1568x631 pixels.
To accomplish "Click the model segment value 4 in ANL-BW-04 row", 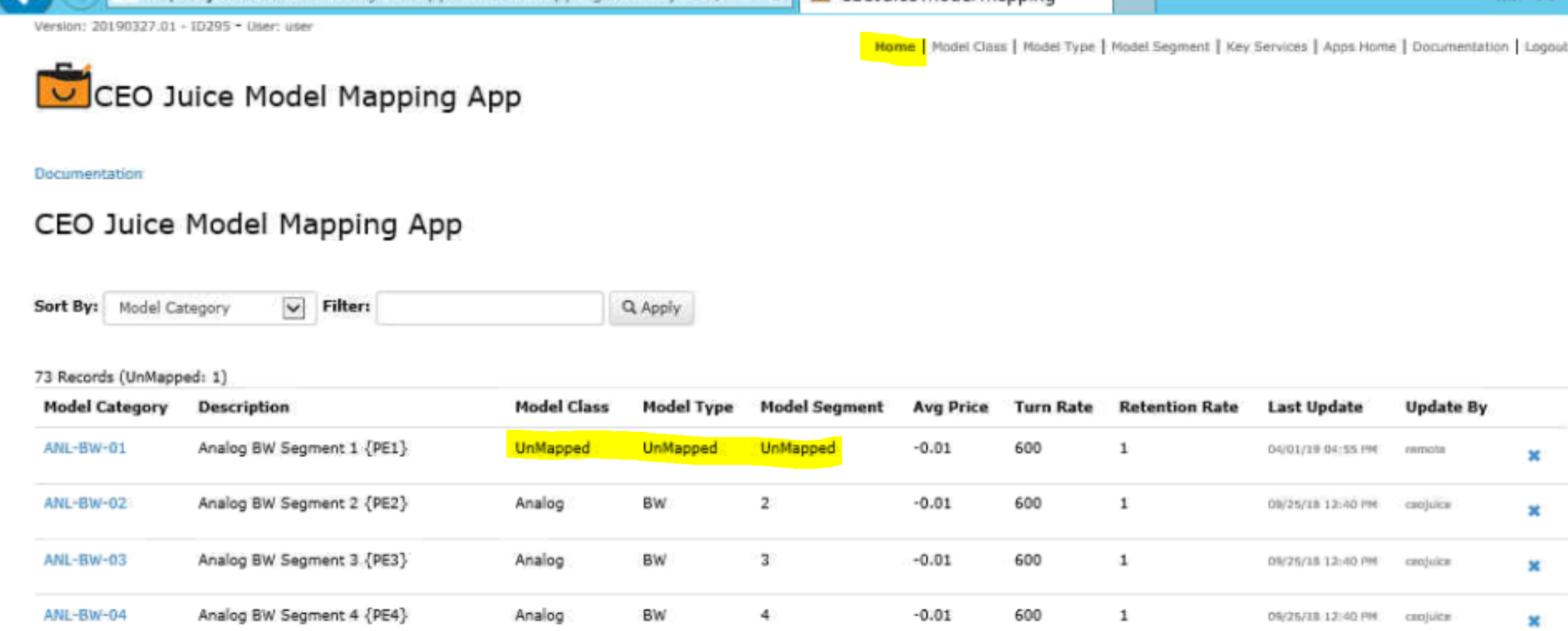I will (x=765, y=616).
